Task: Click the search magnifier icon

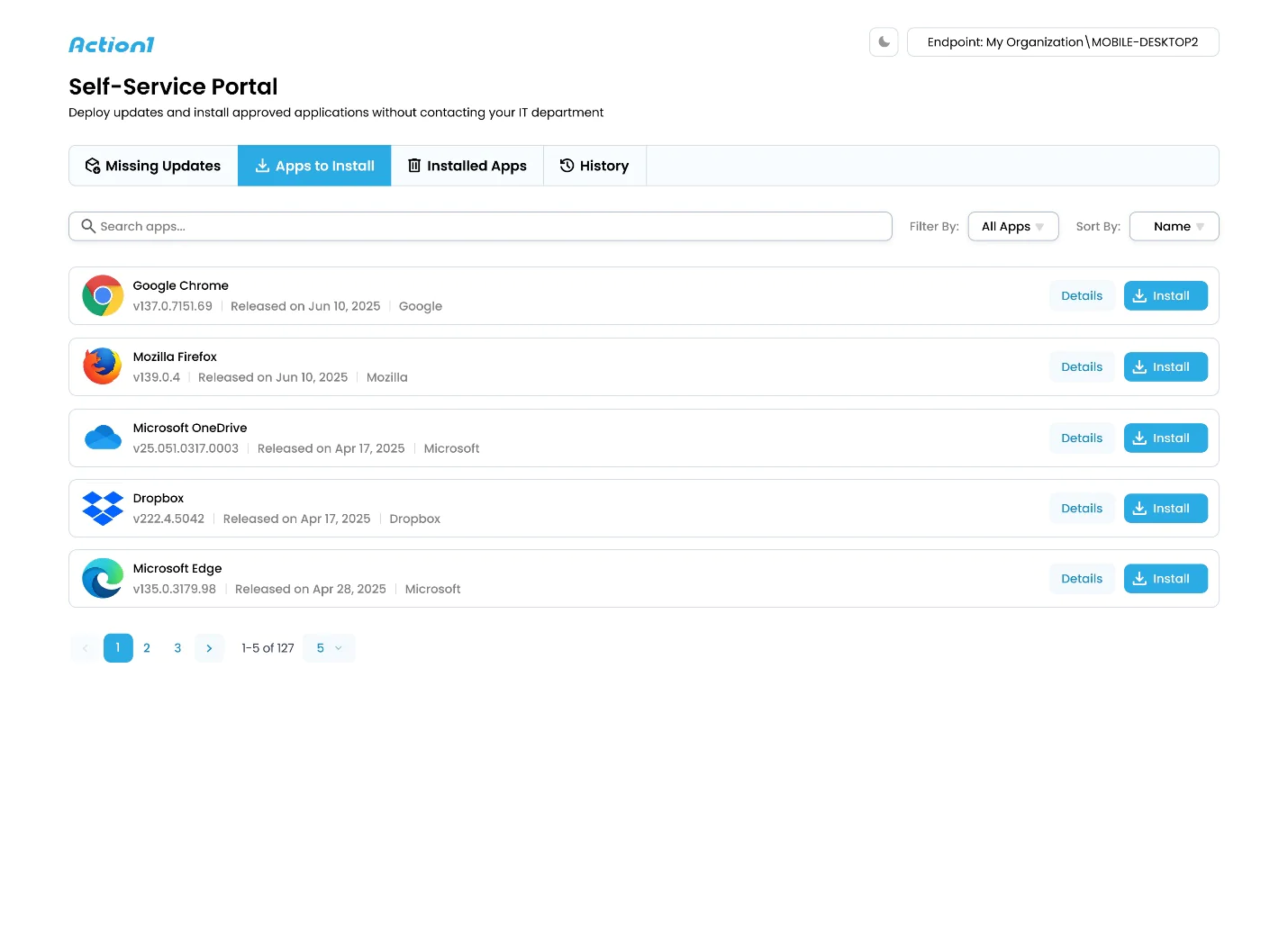Action: (88, 227)
